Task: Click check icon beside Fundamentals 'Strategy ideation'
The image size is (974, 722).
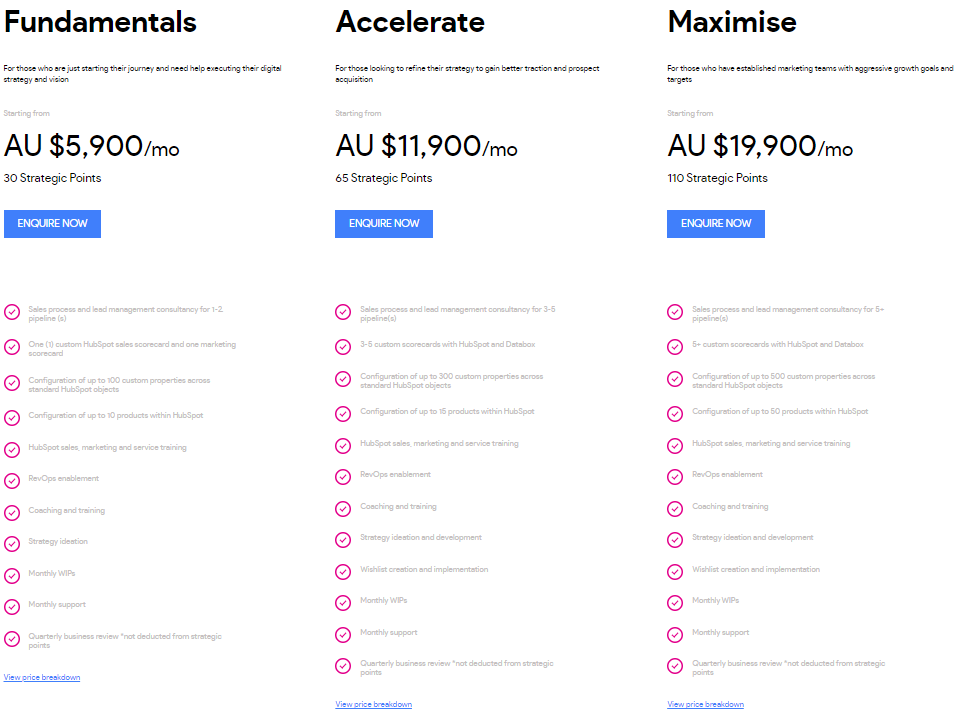Action: click(12, 544)
